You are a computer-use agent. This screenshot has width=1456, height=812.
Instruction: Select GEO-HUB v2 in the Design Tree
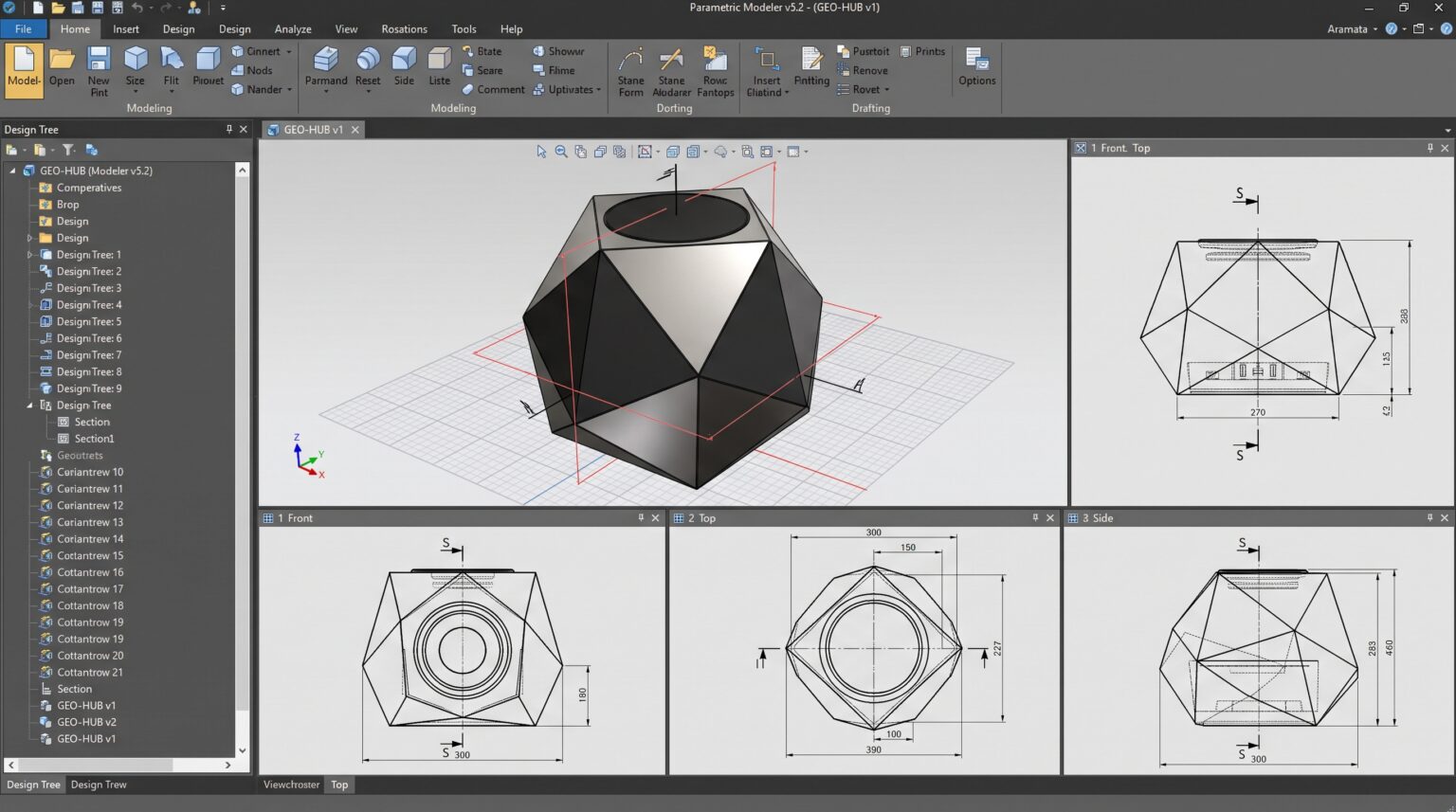pyautogui.click(x=86, y=722)
